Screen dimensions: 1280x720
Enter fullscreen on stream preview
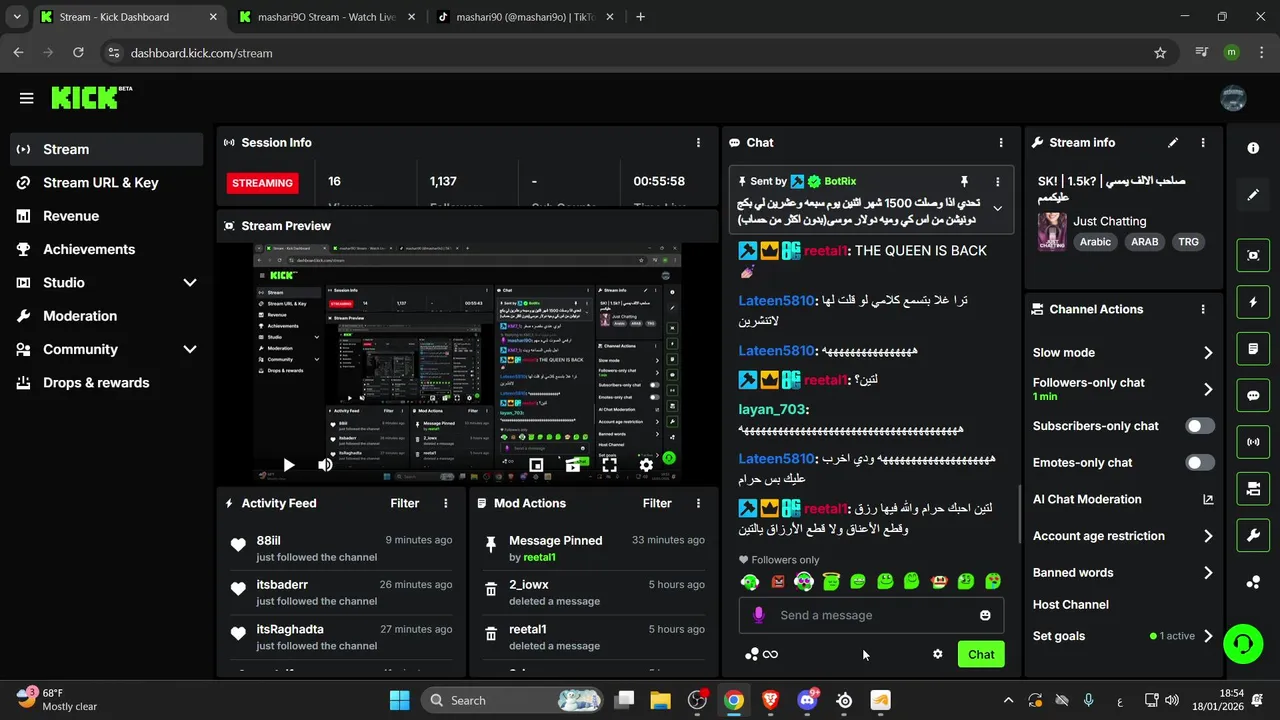click(x=609, y=465)
